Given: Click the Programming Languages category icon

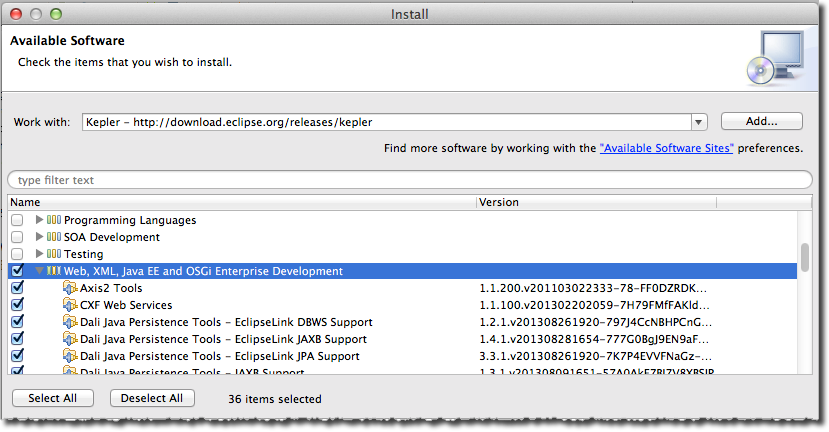Looking at the screenshot, I should click(54, 220).
